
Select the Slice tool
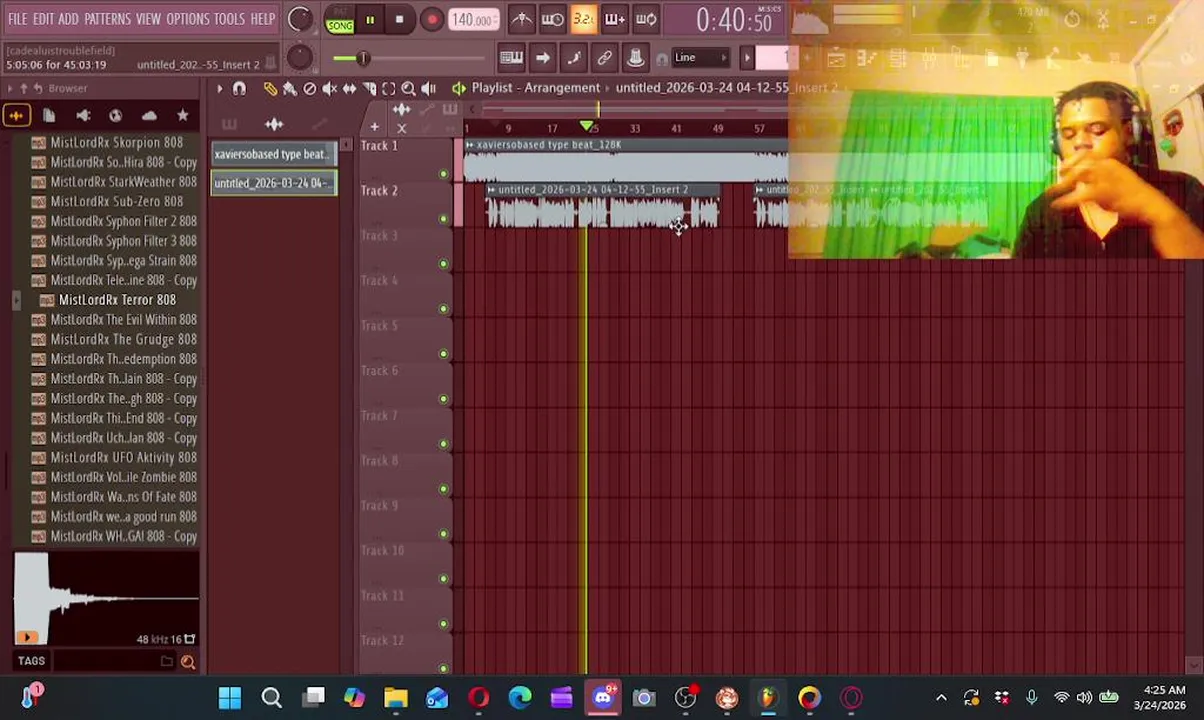click(369, 89)
